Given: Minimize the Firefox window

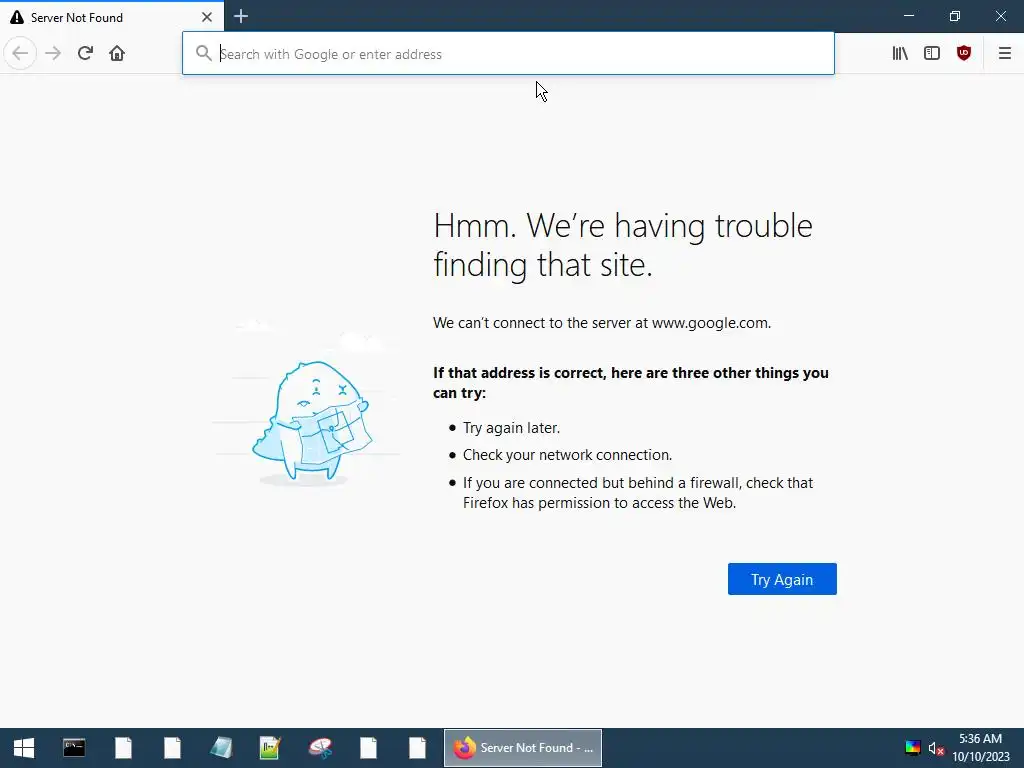Looking at the screenshot, I should (909, 16).
